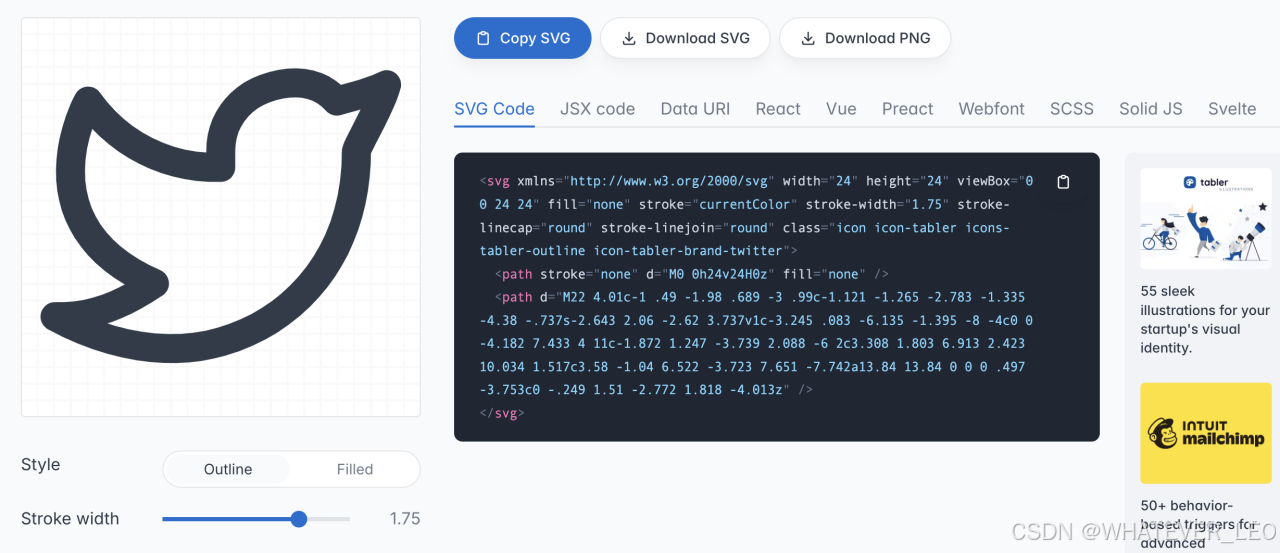This screenshot has width=1280, height=553.
Task: Choose the Outline style option
Action: point(228,469)
